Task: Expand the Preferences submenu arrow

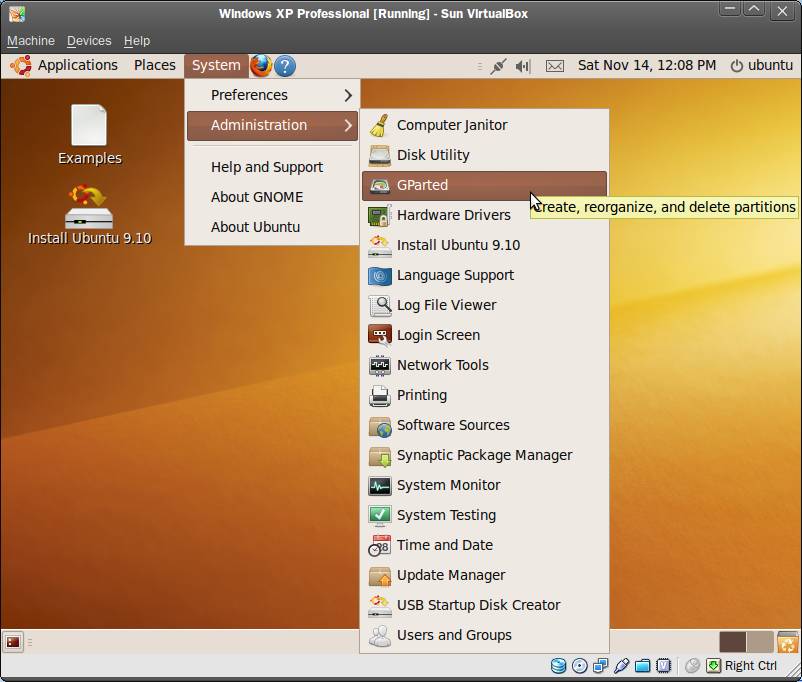Action: [348, 95]
